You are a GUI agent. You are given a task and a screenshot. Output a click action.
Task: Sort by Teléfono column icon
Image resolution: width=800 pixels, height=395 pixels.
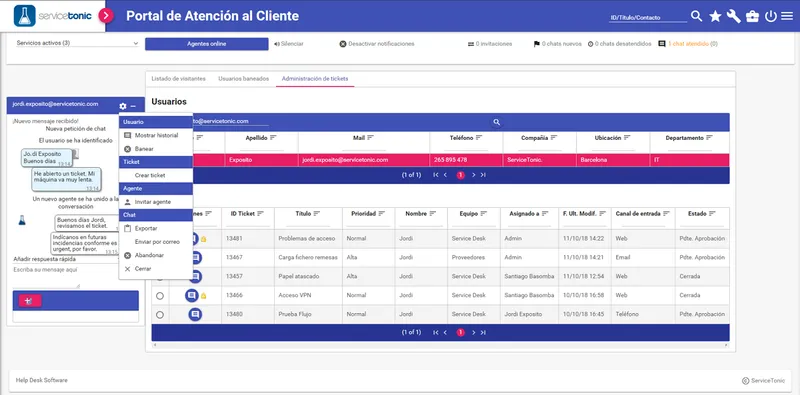click(x=480, y=138)
